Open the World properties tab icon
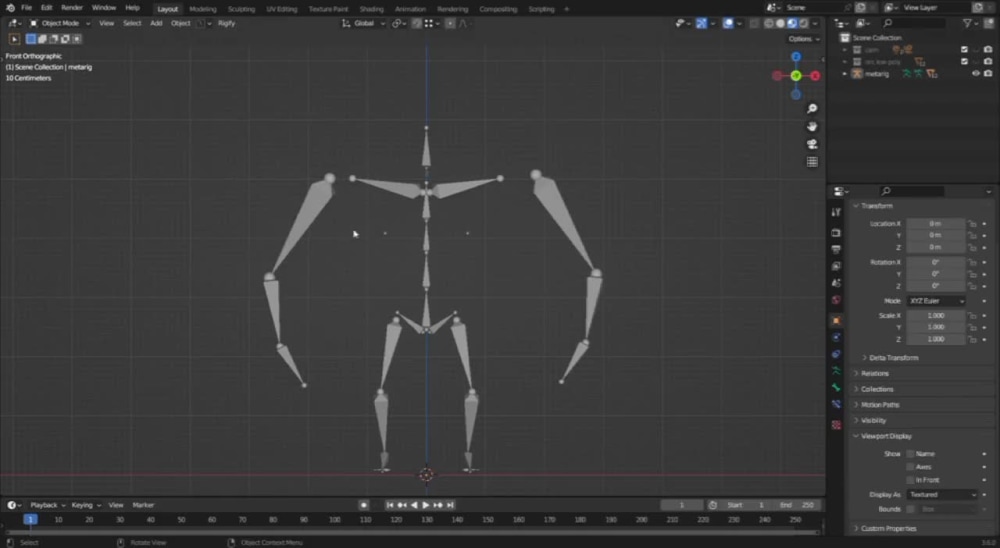Image resolution: width=1000 pixels, height=548 pixels. click(836, 299)
